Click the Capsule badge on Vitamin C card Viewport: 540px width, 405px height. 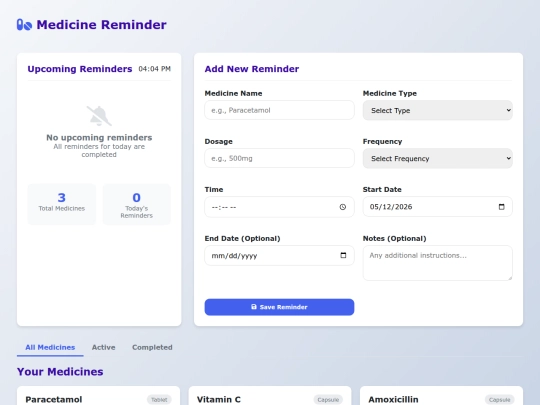coord(328,399)
